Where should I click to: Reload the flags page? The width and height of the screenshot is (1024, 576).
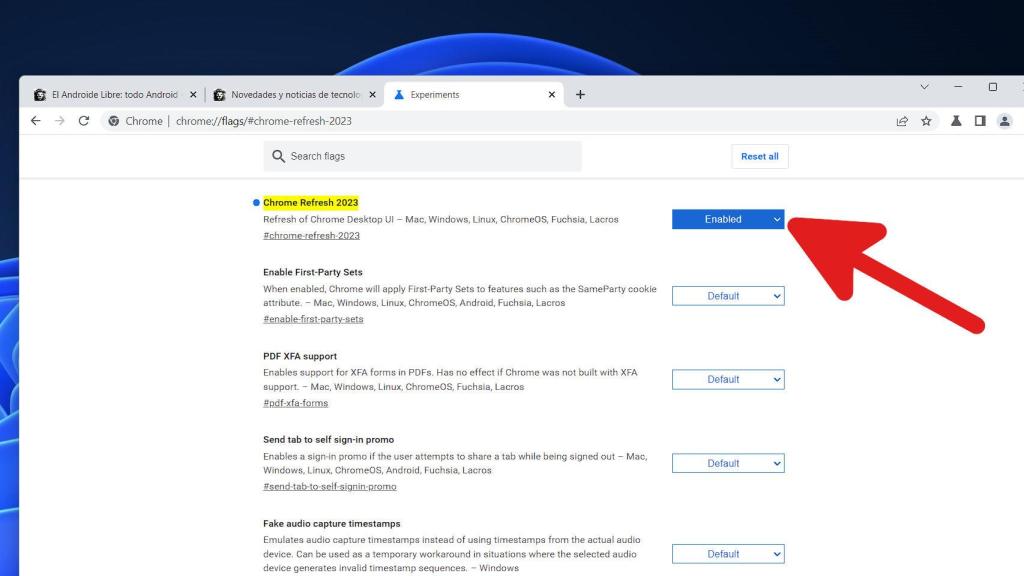click(84, 121)
